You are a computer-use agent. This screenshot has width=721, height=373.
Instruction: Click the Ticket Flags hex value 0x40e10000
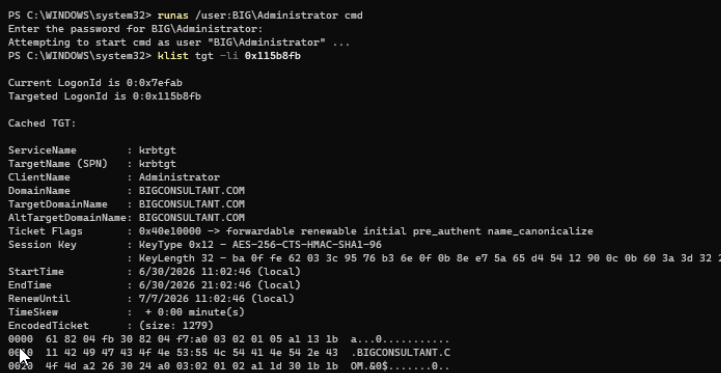(x=170, y=231)
